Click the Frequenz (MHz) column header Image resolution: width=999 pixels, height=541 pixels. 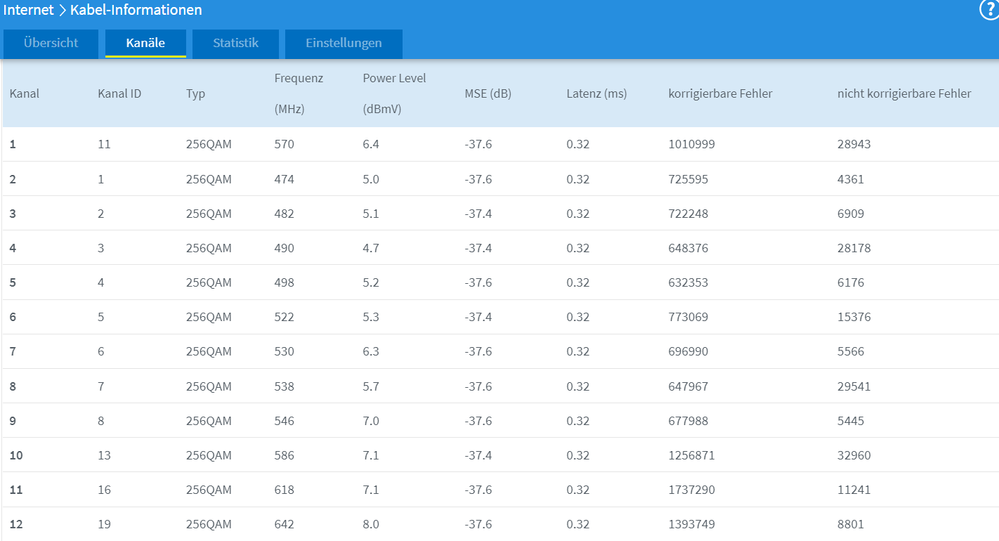pos(299,94)
